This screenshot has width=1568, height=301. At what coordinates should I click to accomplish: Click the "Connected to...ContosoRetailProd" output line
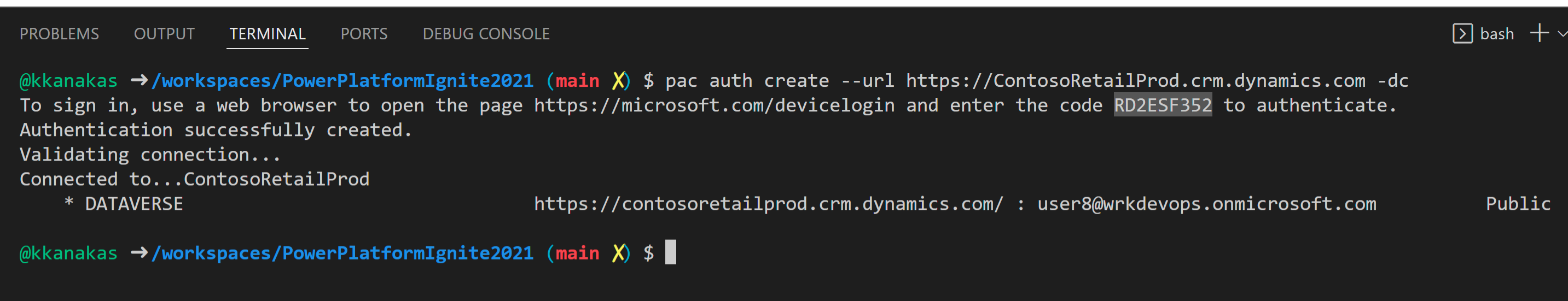(x=194, y=179)
